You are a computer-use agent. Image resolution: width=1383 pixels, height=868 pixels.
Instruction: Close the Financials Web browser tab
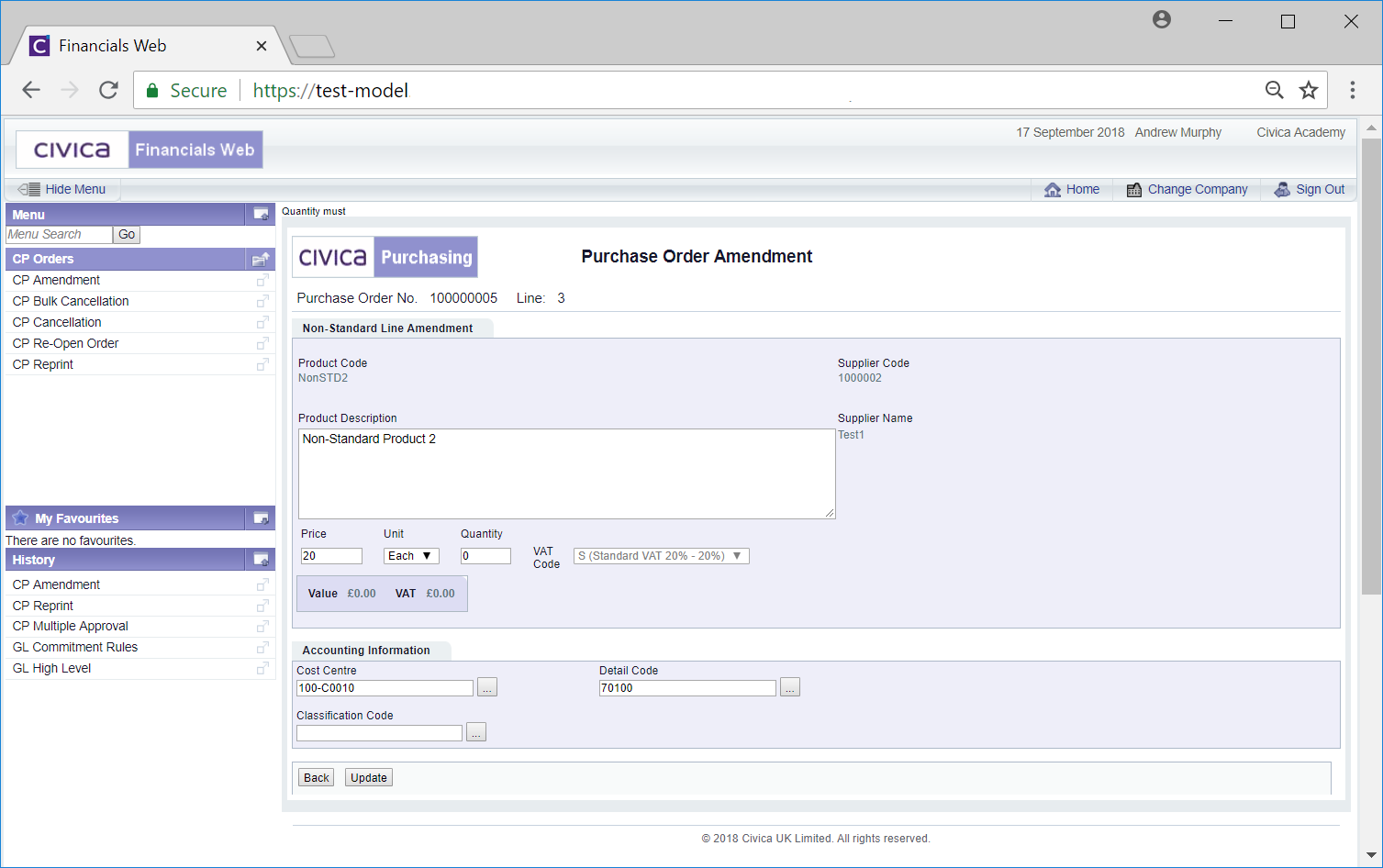click(262, 46)
